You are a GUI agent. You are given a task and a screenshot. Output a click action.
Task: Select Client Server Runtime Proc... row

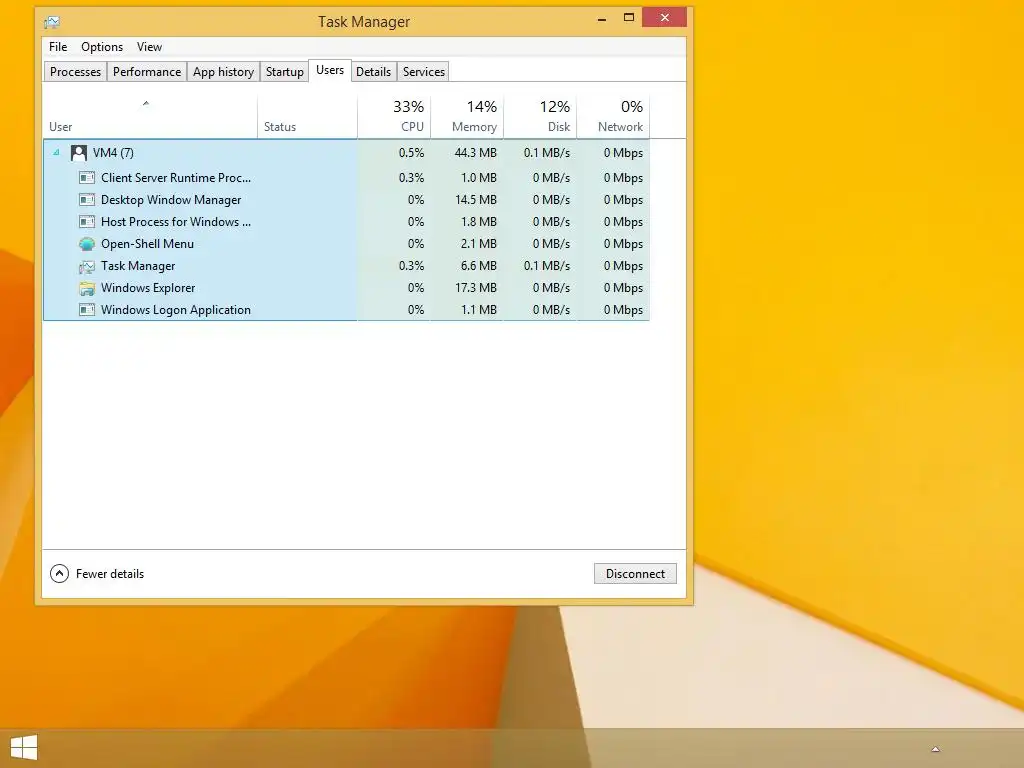pos(346,178)
